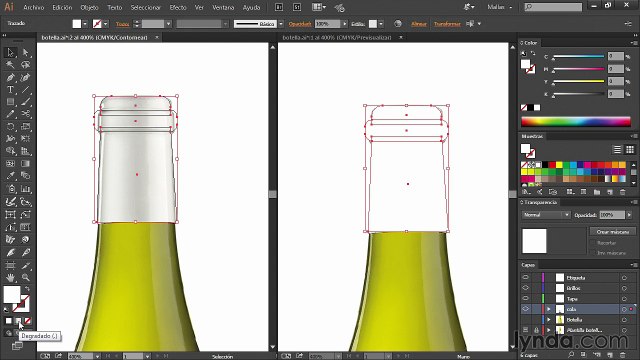
Task: Hide the Brillos layer via its eye icon
Action: (x=525, y=288)
